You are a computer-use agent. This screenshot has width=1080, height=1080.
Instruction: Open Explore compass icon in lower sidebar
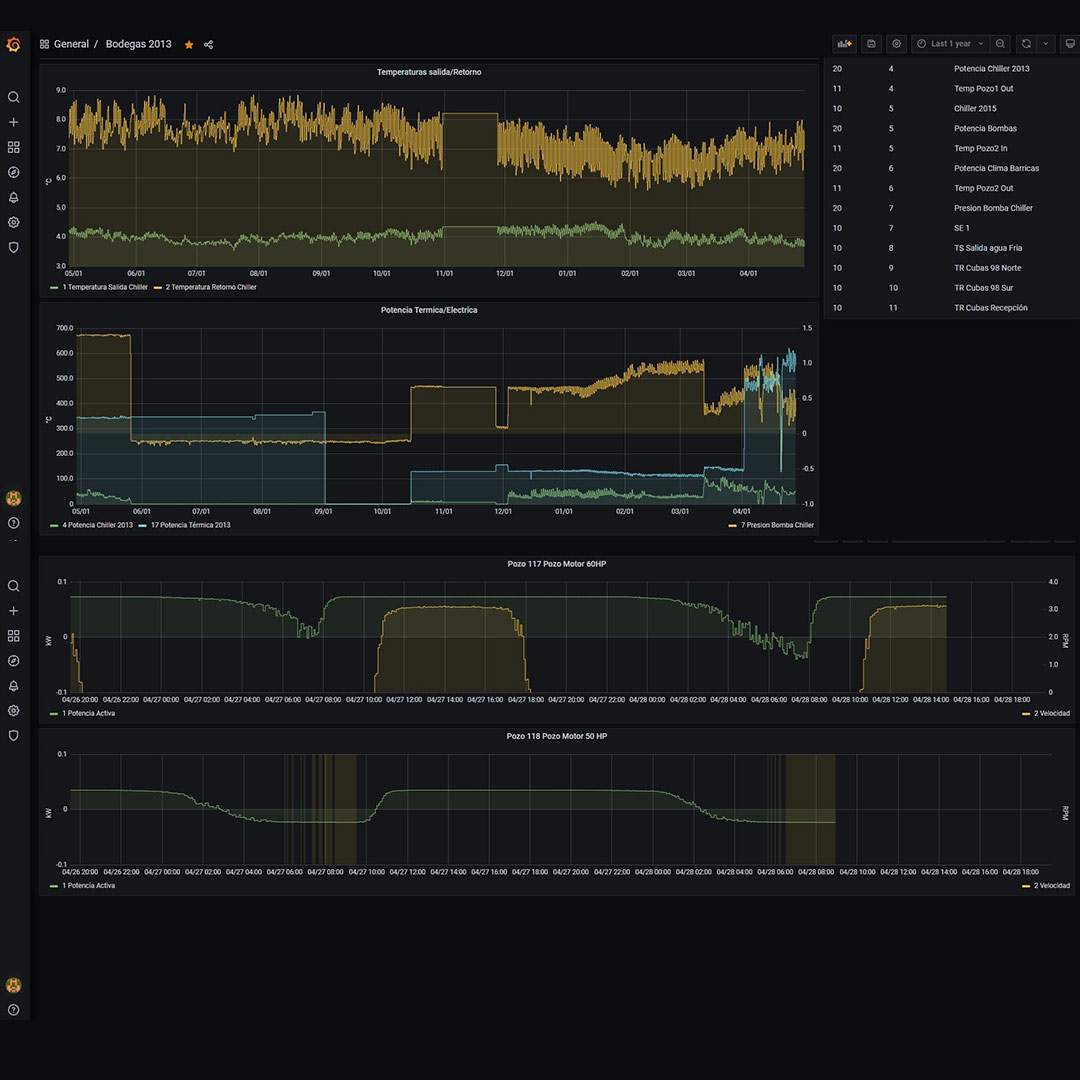tap(13, 661)
